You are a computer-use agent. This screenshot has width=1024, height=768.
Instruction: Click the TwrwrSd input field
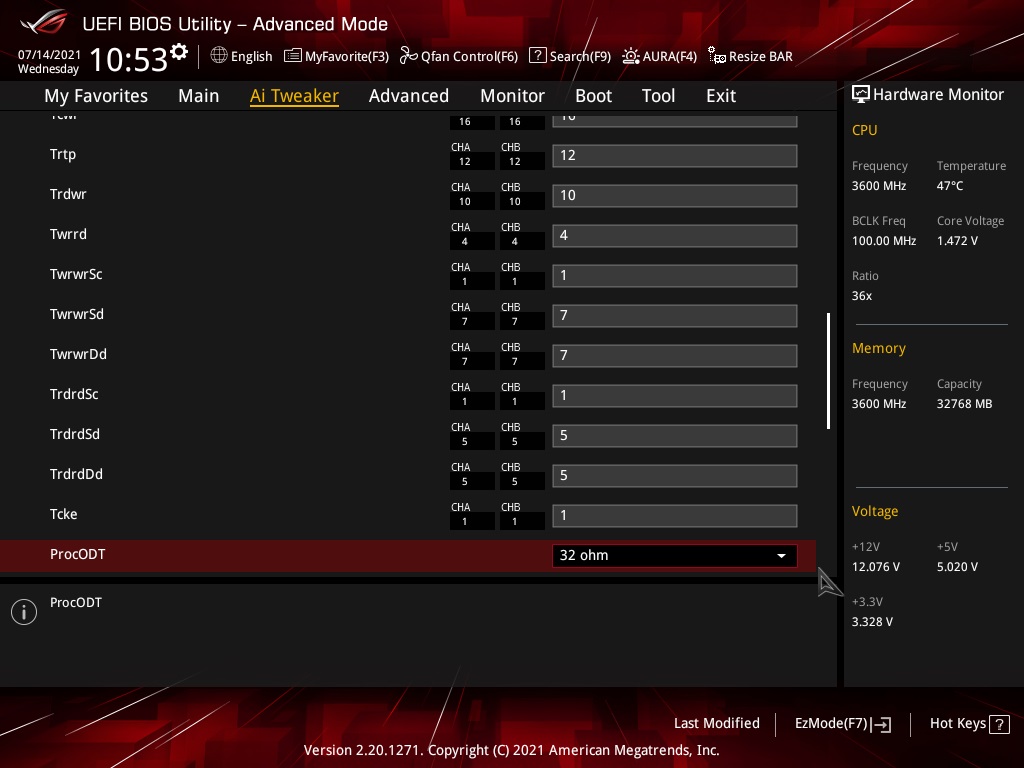click(675, 315)
